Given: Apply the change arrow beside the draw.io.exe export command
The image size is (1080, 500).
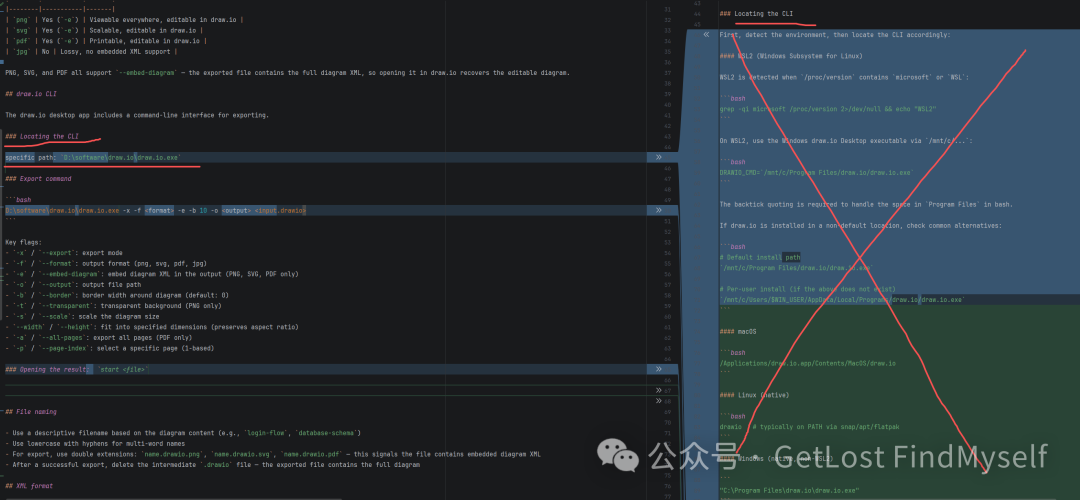Looking at the screenshot, I should pos(658,210).
